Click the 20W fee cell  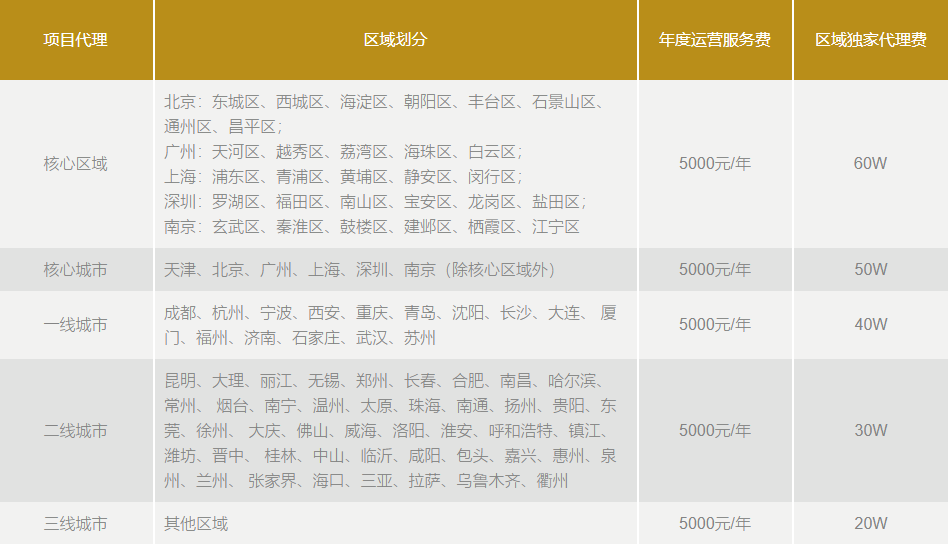[x=870, y=524]
